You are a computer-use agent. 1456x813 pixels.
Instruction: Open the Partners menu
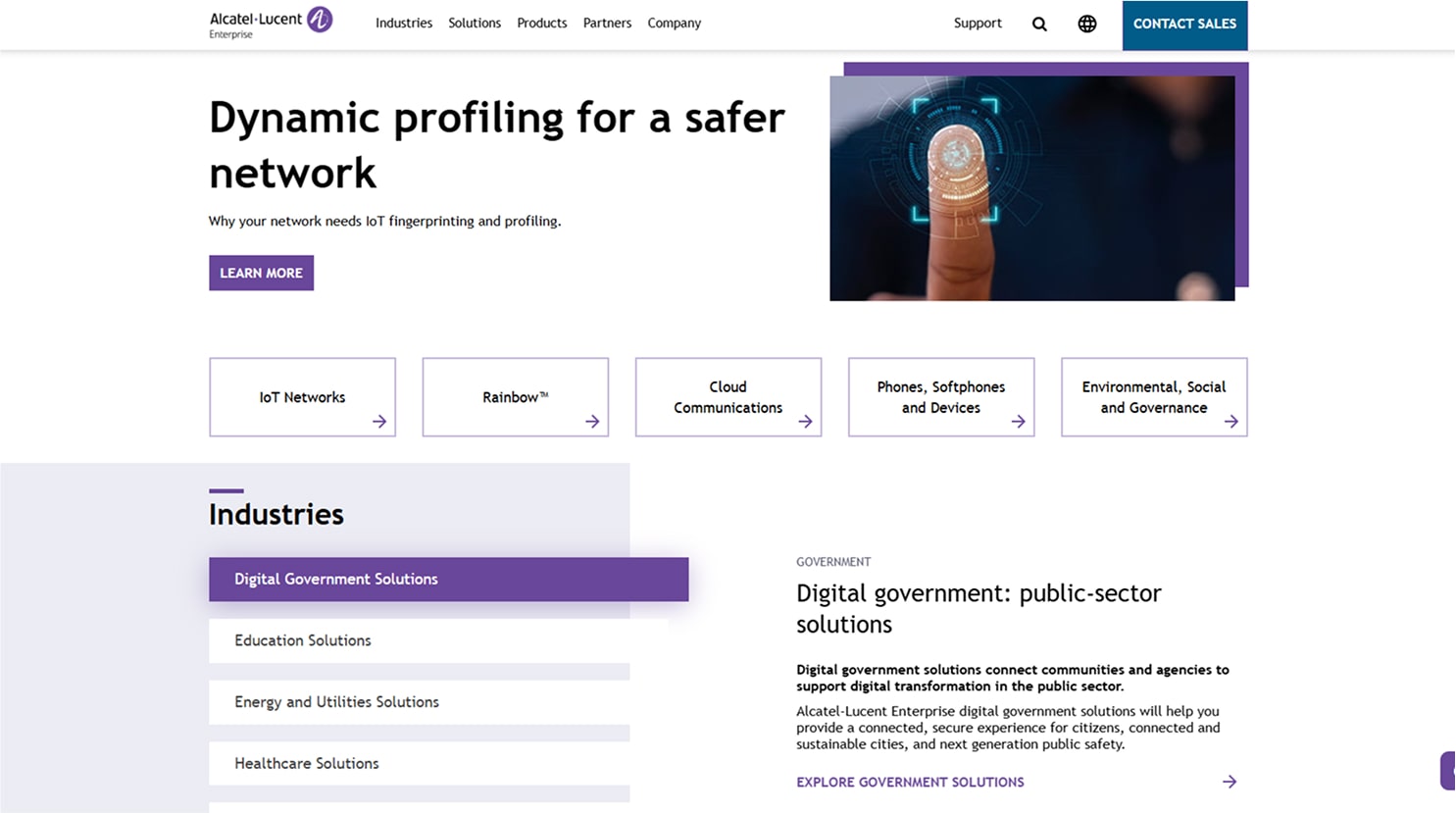click(x=607, y=24)
